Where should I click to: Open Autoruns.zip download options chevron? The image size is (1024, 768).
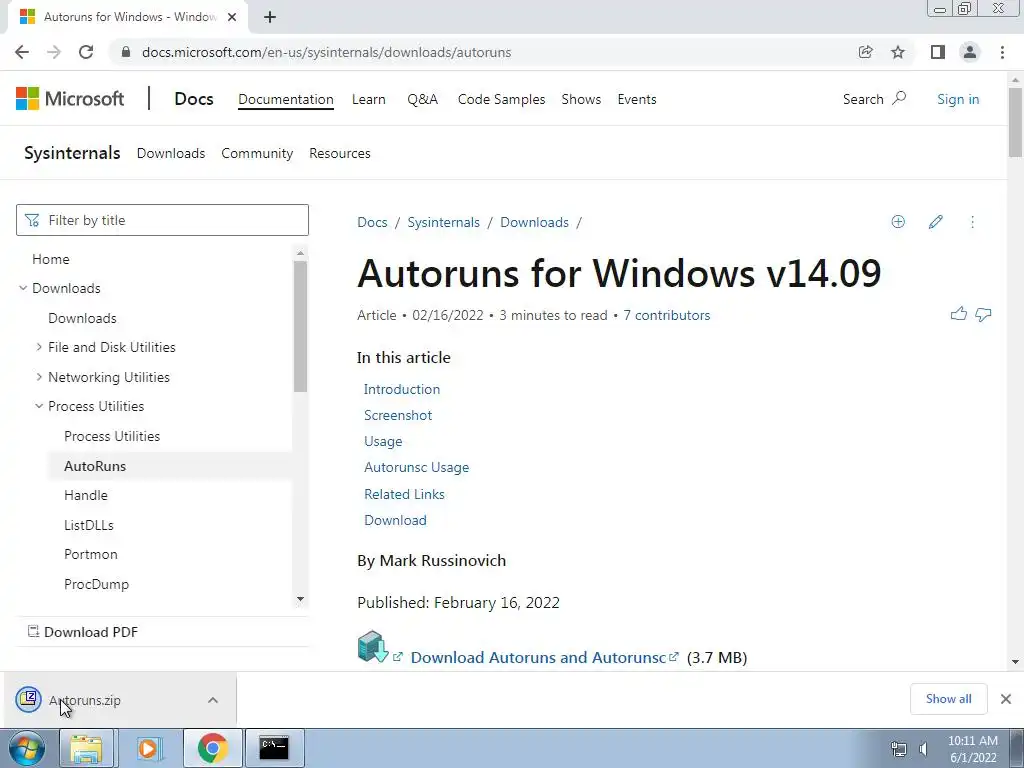click(213, 700)
